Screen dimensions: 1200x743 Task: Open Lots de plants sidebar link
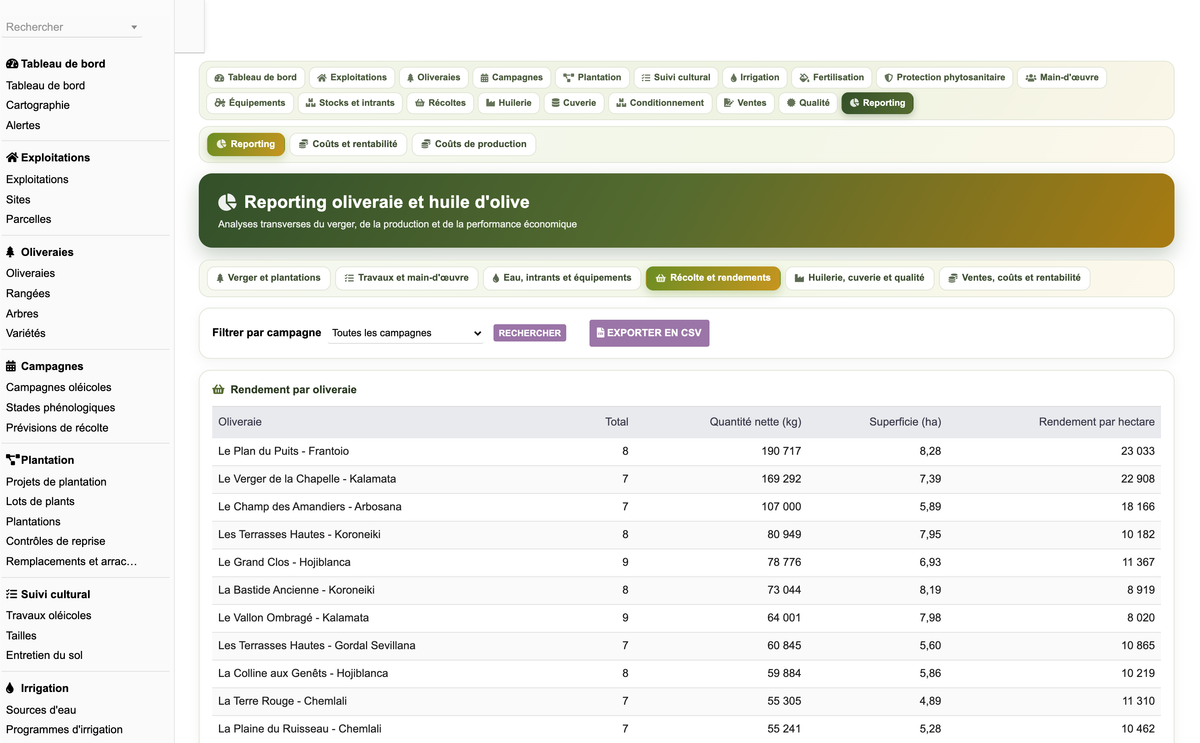point(40,501)
